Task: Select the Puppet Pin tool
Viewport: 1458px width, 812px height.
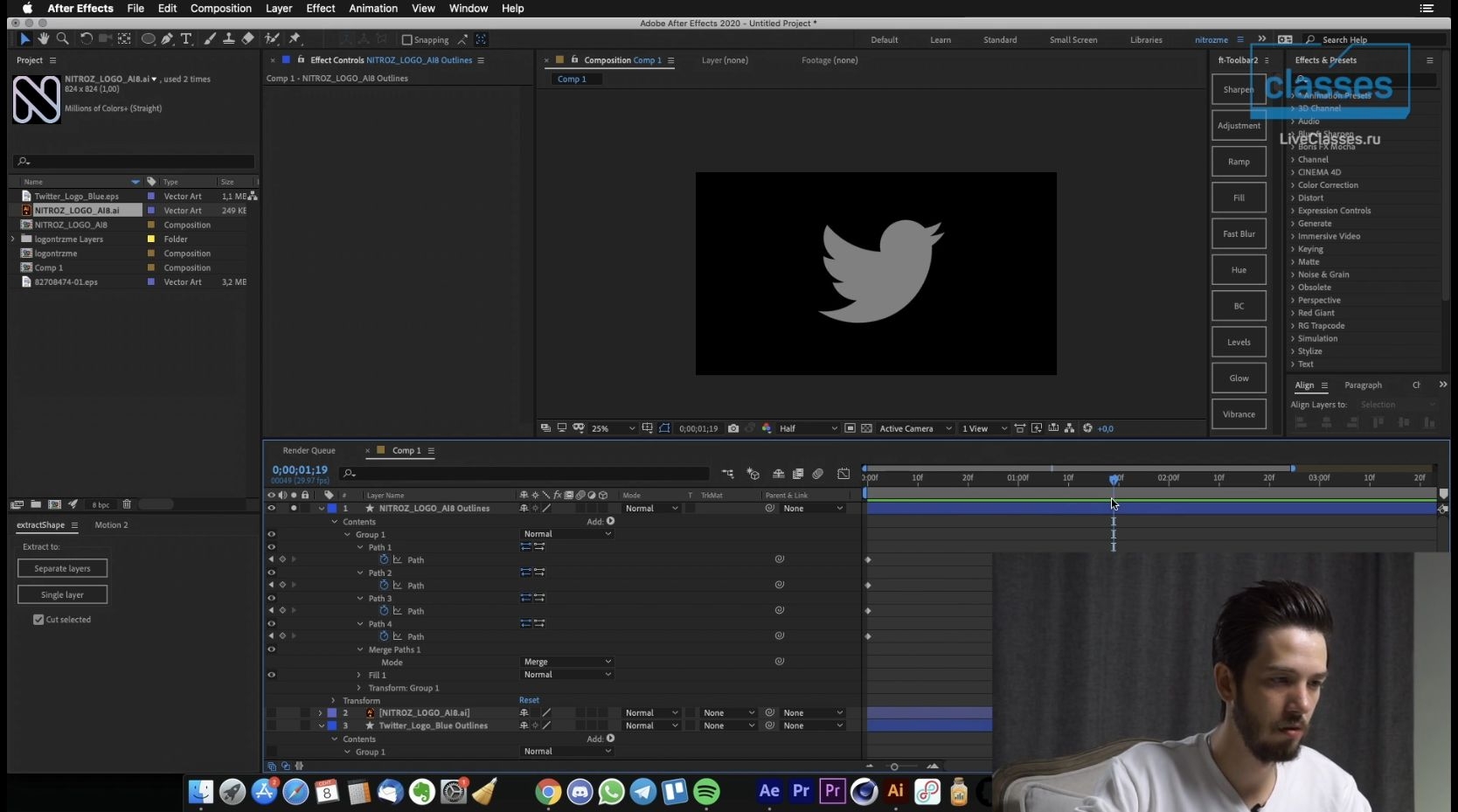Action: pyautogui.click(x=295, y=39)
